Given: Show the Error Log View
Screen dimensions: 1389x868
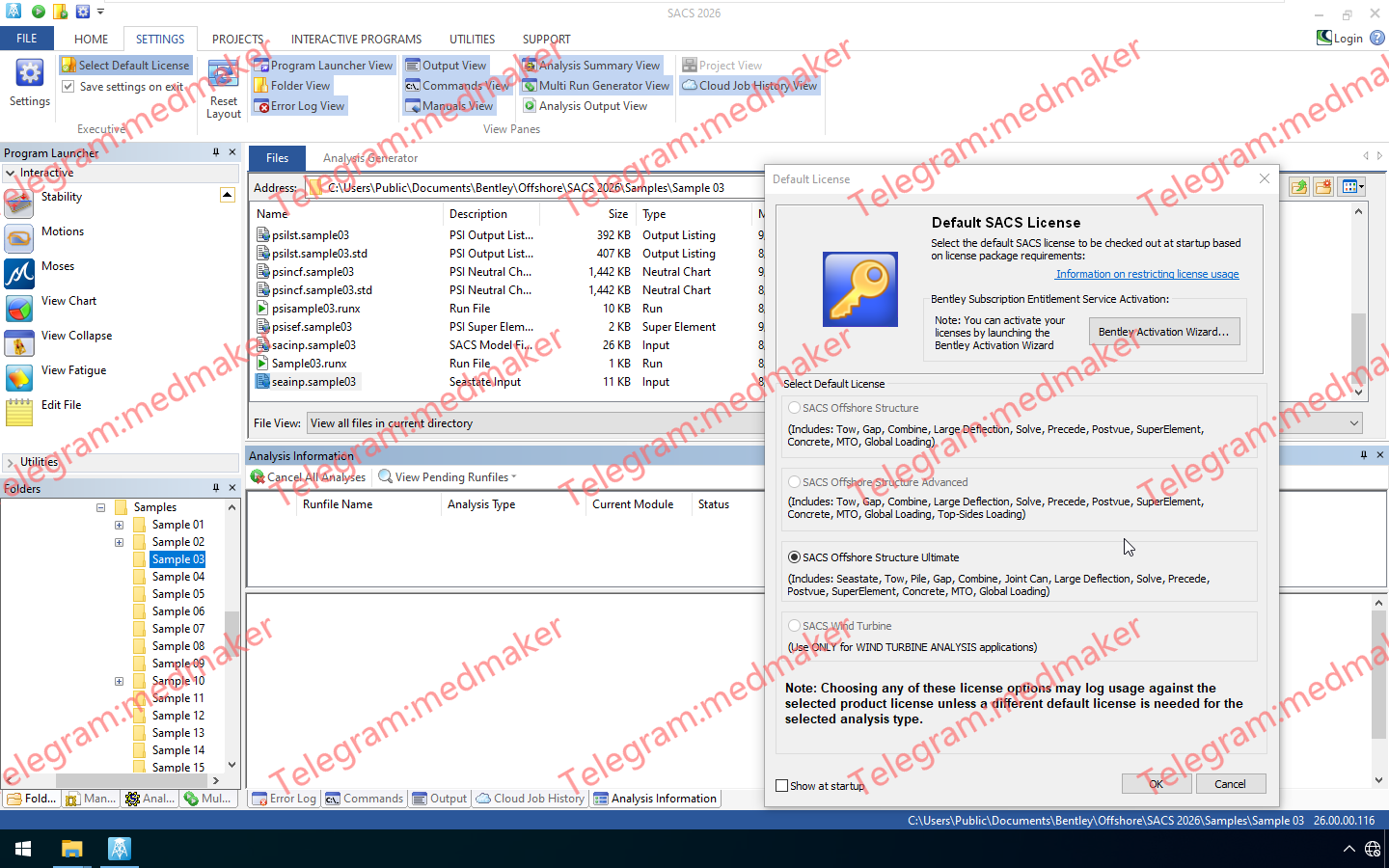Looking at the screenshot, I should pyautogui.click(x=300, y=106).
